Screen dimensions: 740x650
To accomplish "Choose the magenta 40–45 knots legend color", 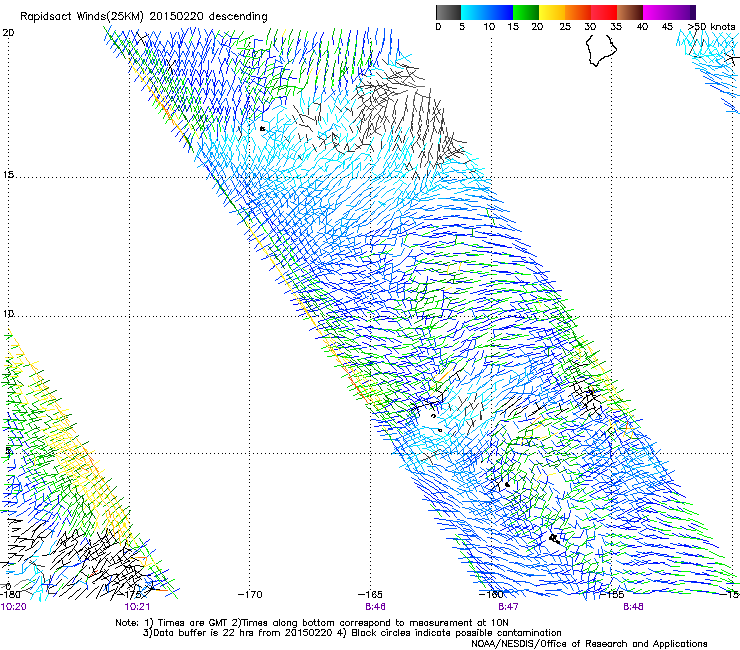I will tap(656, 12).
